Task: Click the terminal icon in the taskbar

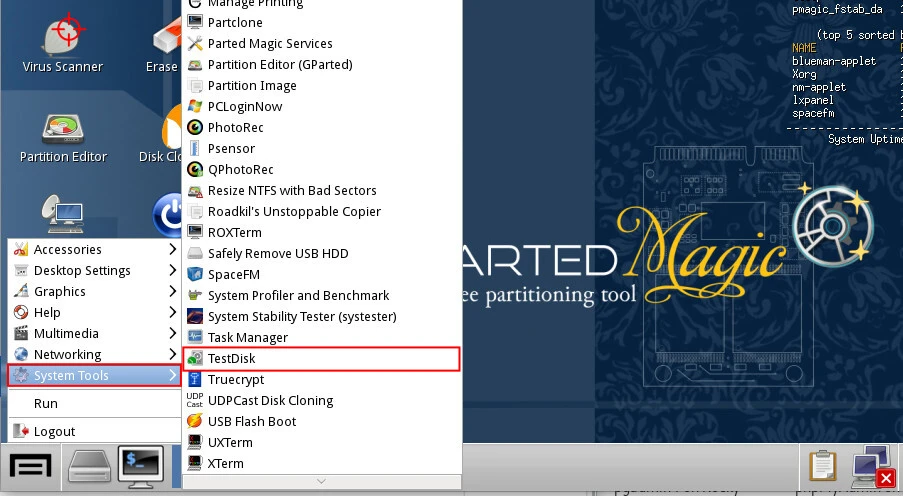Action: click(141, 466)
